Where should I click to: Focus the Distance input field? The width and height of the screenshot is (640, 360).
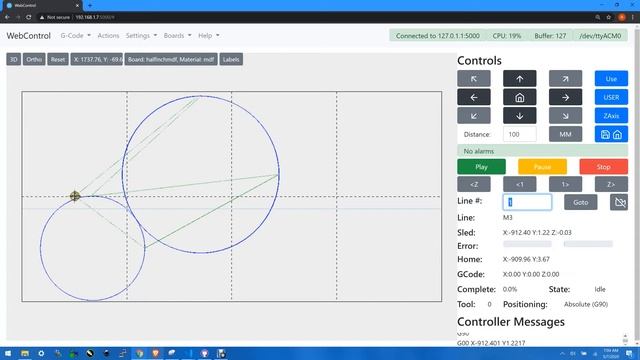tap(519, 134)
